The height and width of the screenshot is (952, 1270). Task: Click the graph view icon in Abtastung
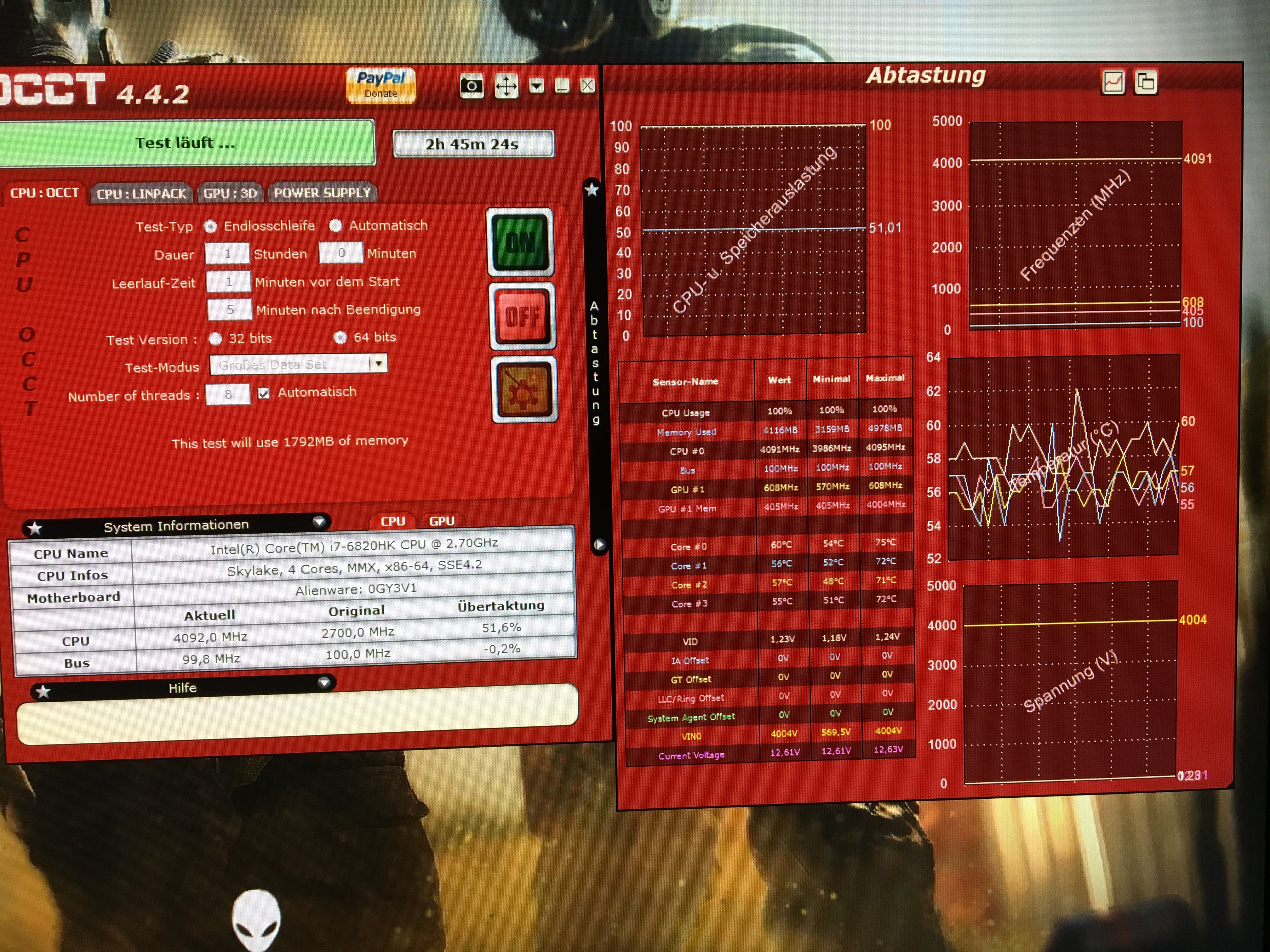1113,82
